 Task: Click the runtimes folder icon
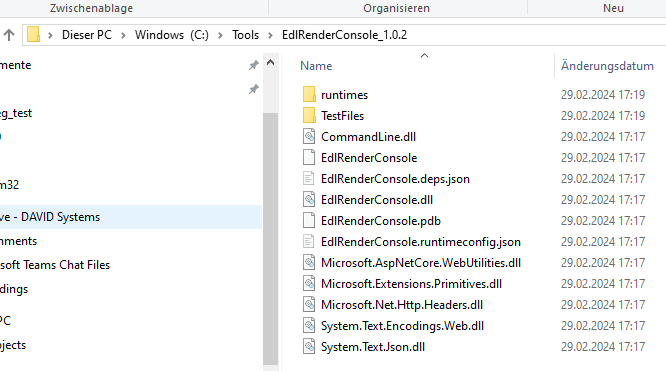click(309, 94)
